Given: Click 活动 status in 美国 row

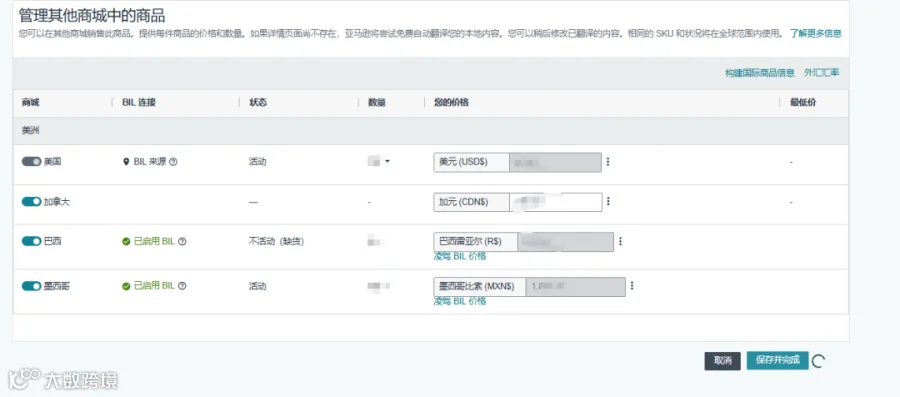Looking at the screenshot, I should pos(258,162).
